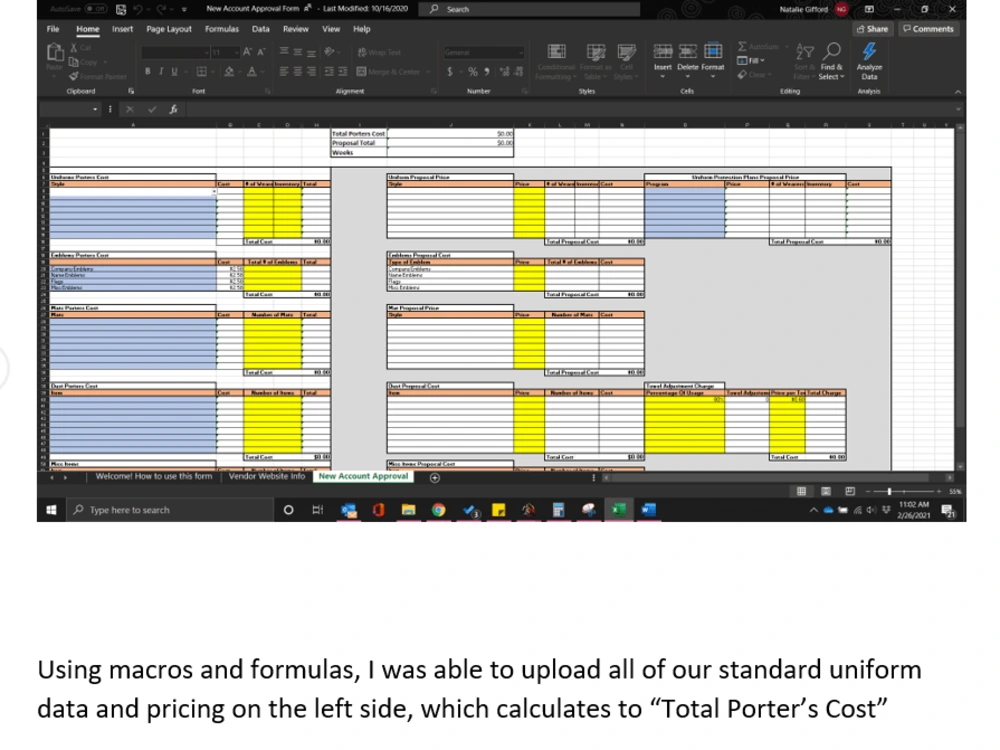Switch to Page Layout view icon in status bar
The image size is (1000, 750).
[826, 491]
